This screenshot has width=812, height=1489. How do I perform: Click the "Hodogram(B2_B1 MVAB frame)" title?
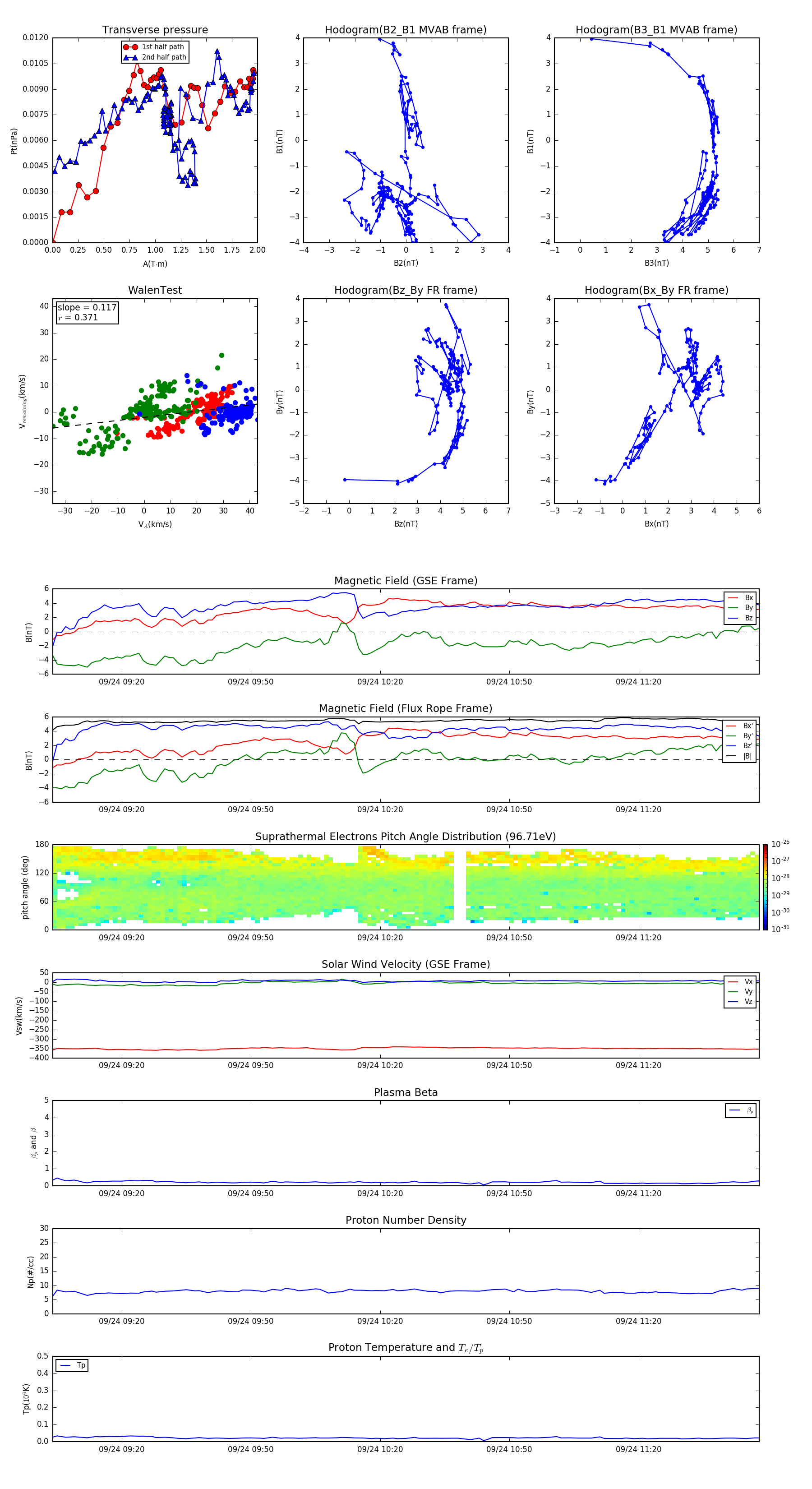(x=406, y=30)
